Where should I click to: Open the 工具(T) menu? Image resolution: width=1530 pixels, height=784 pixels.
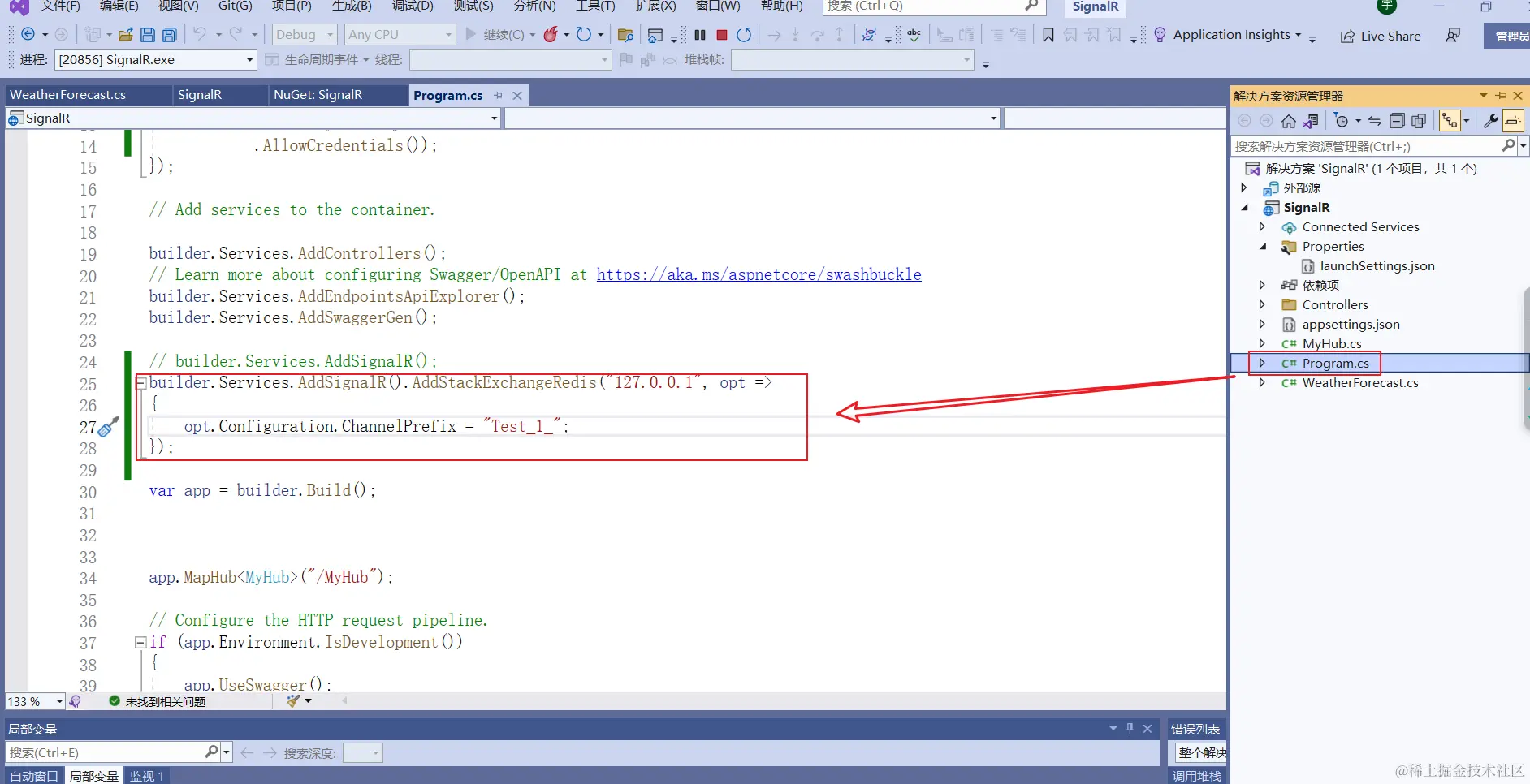coord(595,6)
